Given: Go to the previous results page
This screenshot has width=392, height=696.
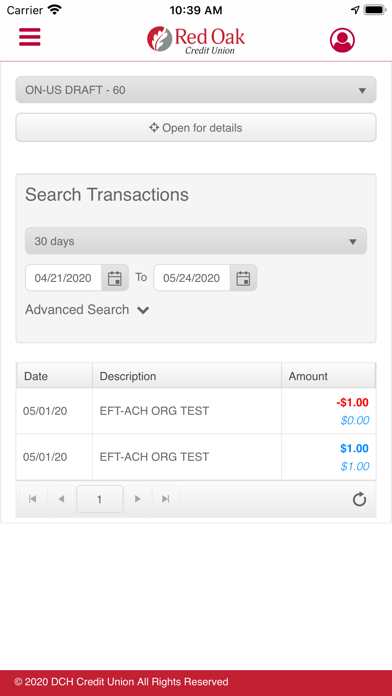Looking at the screenshot, I should [x=61, y=499].
